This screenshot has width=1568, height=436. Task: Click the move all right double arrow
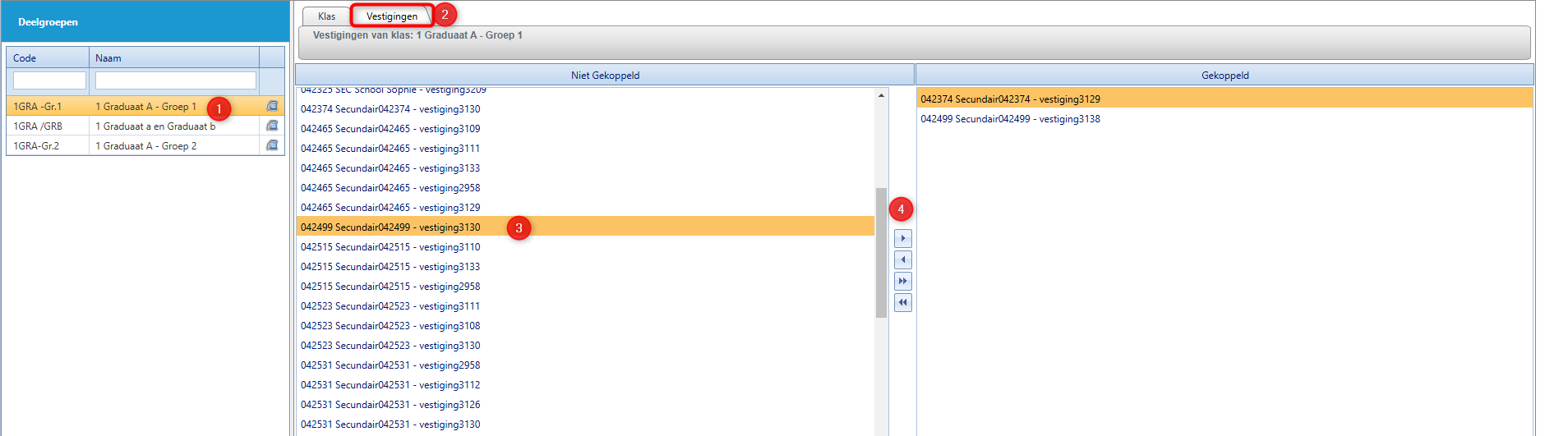tap(902, 282)
